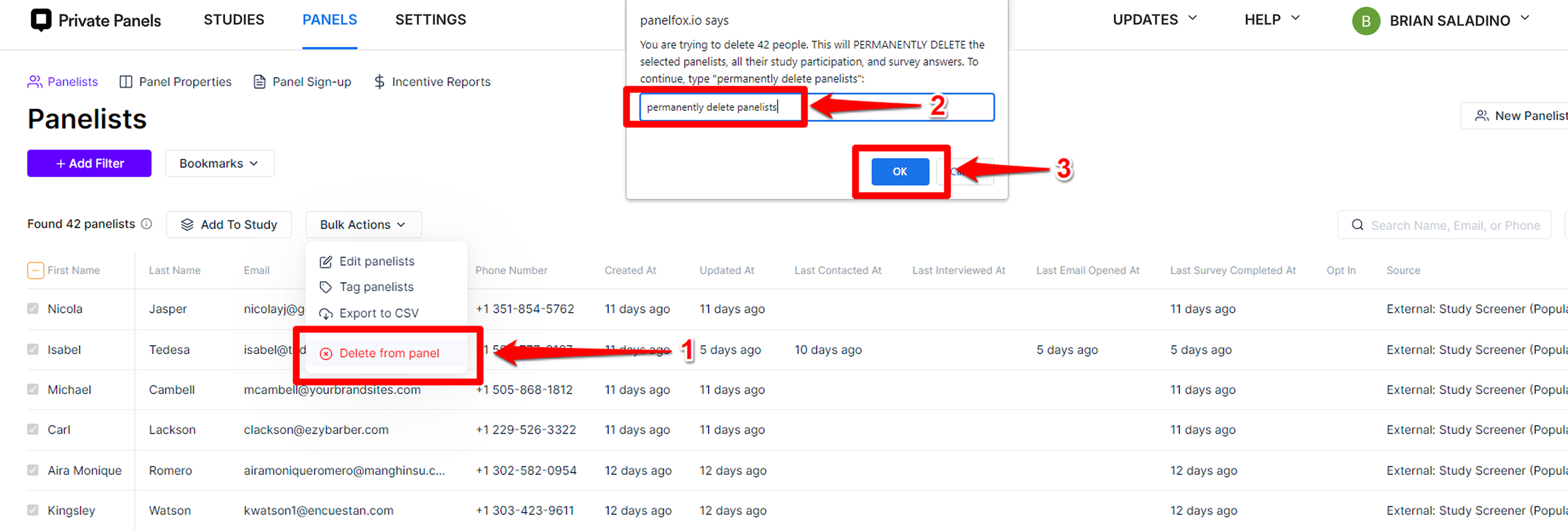Switch to the STUDIES tab

pyautogui.click(x=234, y=20)
